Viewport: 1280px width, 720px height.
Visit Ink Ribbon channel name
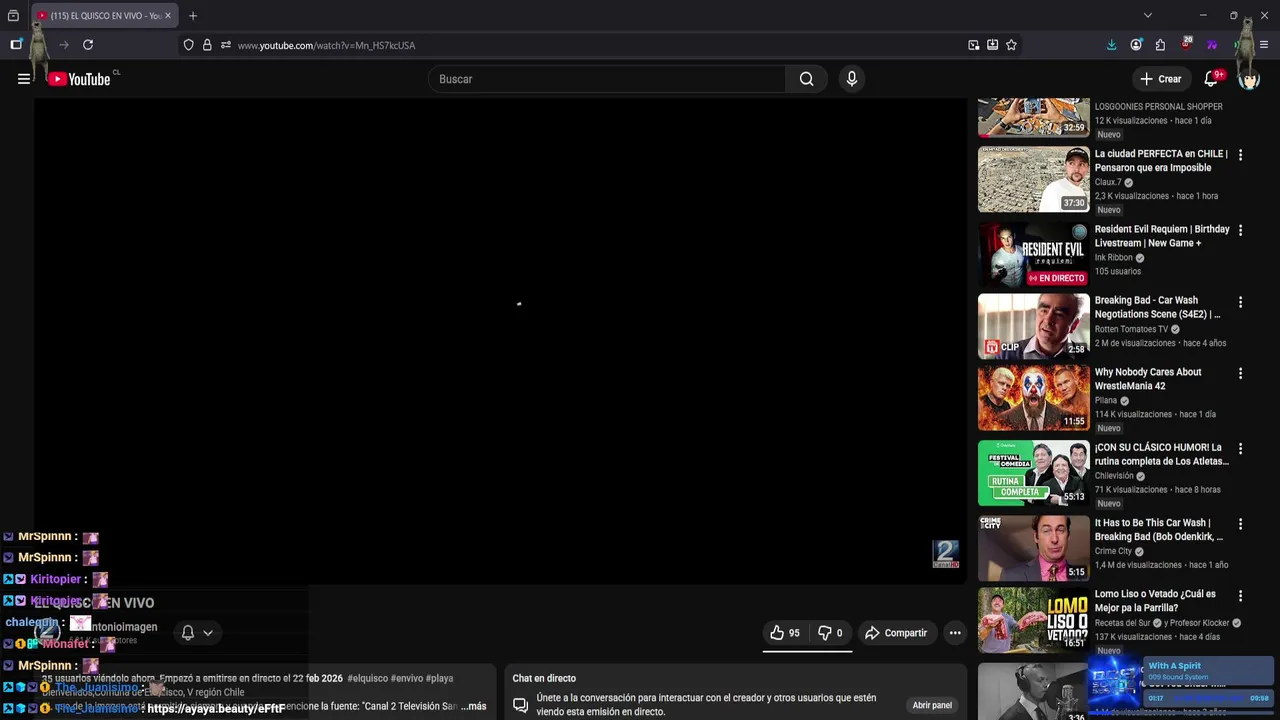(1113, 258)
